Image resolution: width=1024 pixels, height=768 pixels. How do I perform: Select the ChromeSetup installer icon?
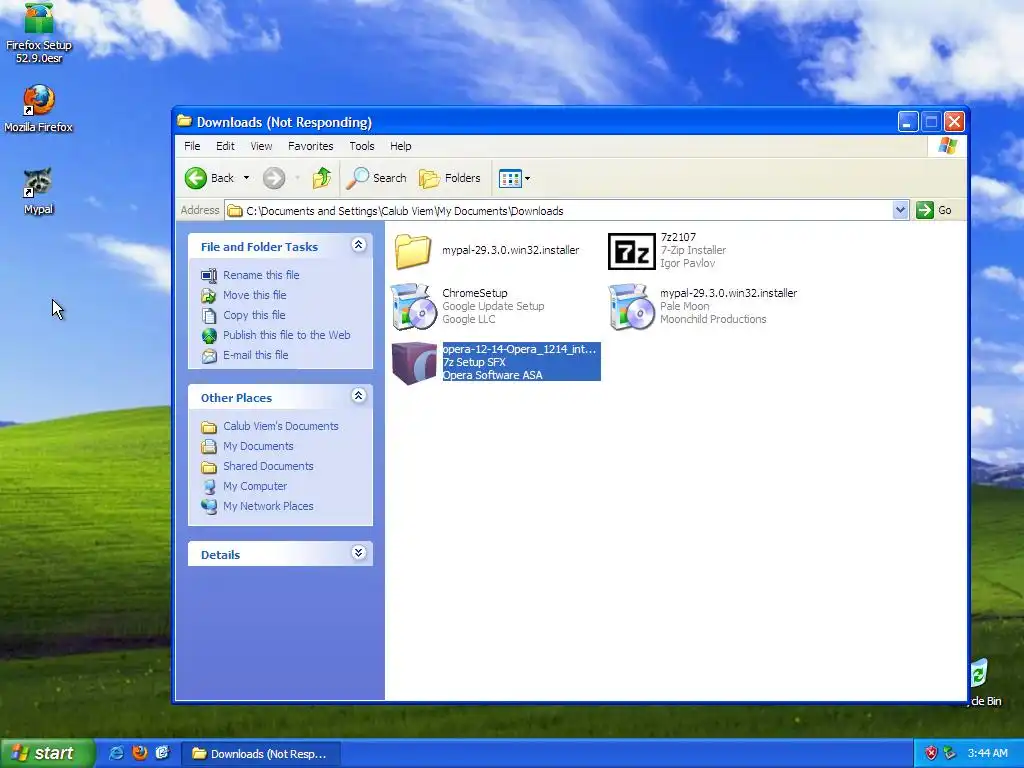(x=413, y=307)
